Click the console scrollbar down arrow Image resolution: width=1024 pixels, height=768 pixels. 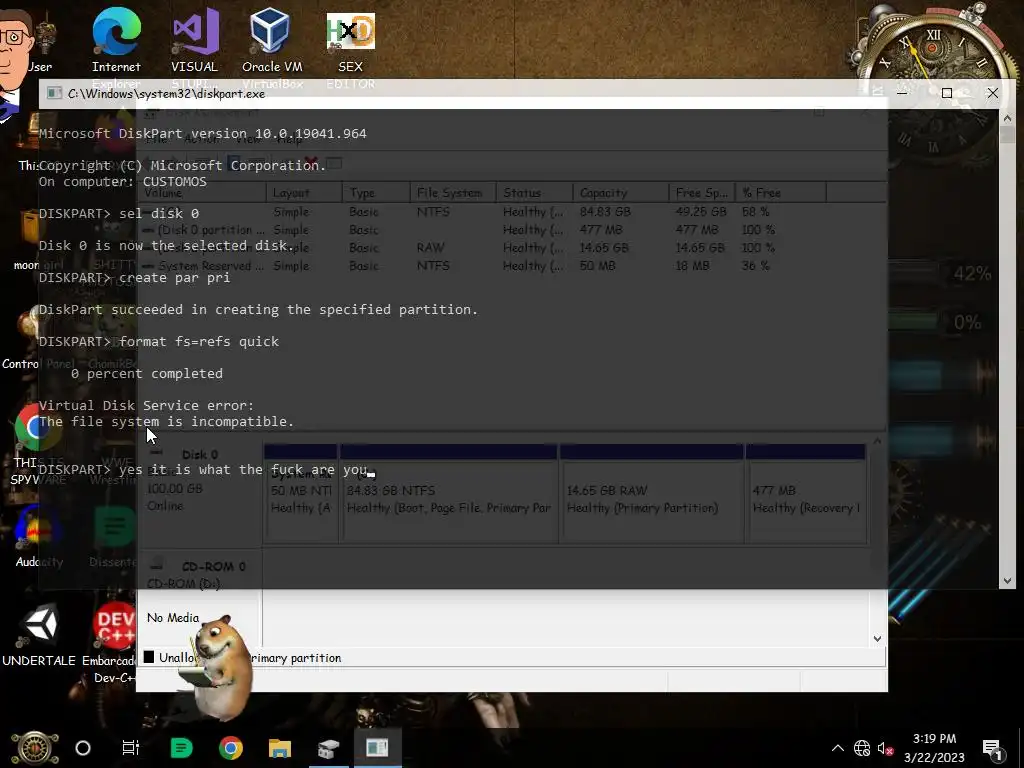click(1007, 581)
